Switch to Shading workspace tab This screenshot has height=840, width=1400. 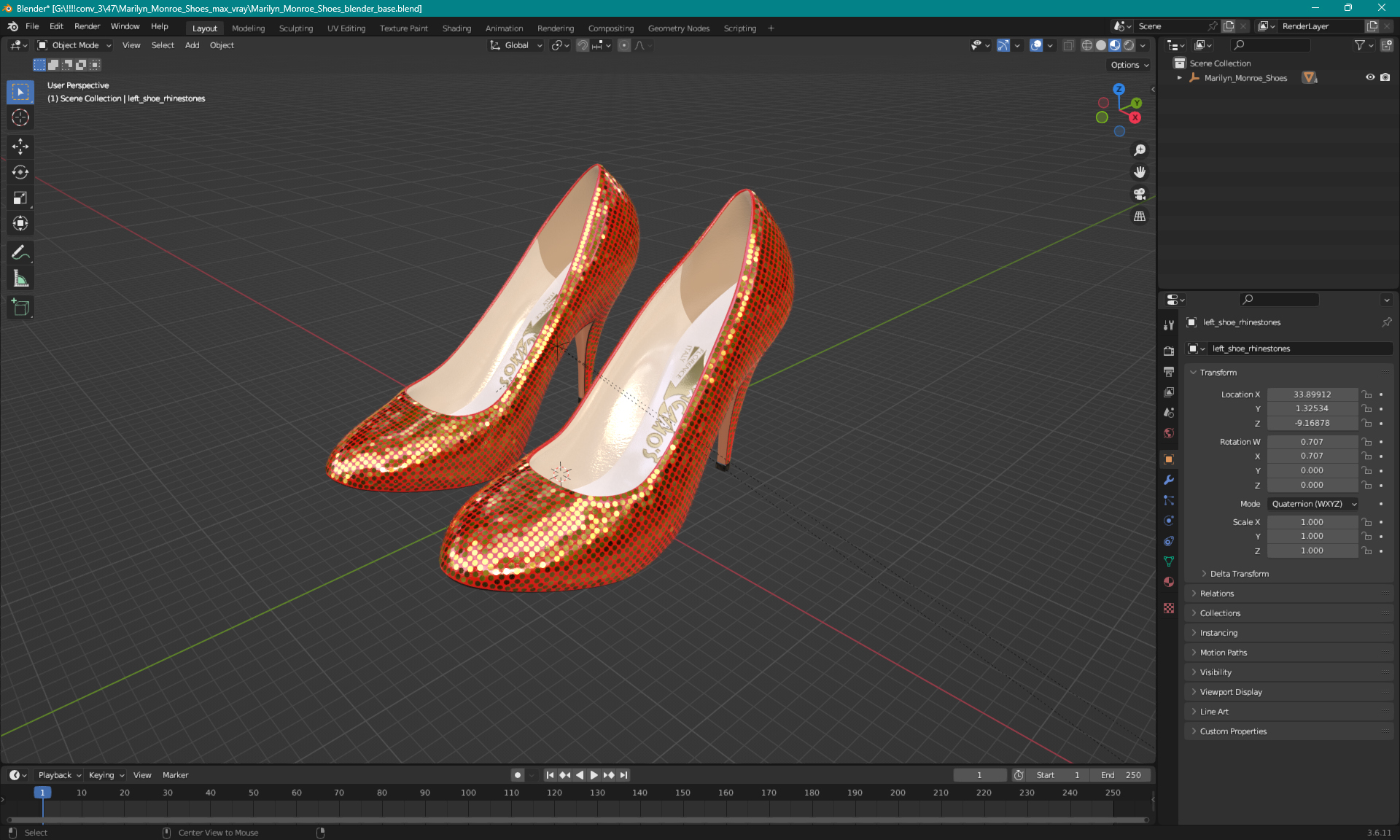coord(456,28)
